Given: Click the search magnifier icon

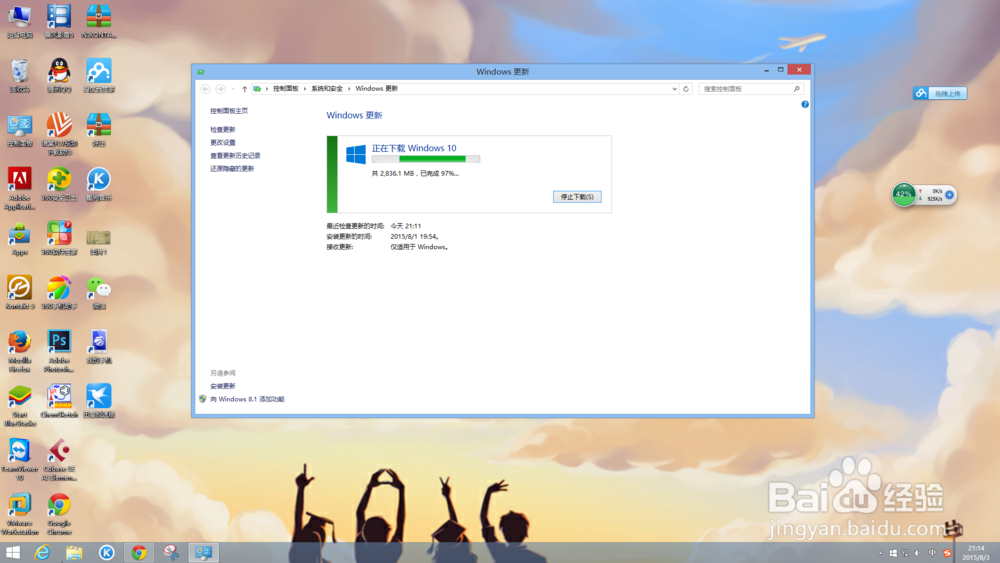Looking at the screenshot, I should (797, 89).
